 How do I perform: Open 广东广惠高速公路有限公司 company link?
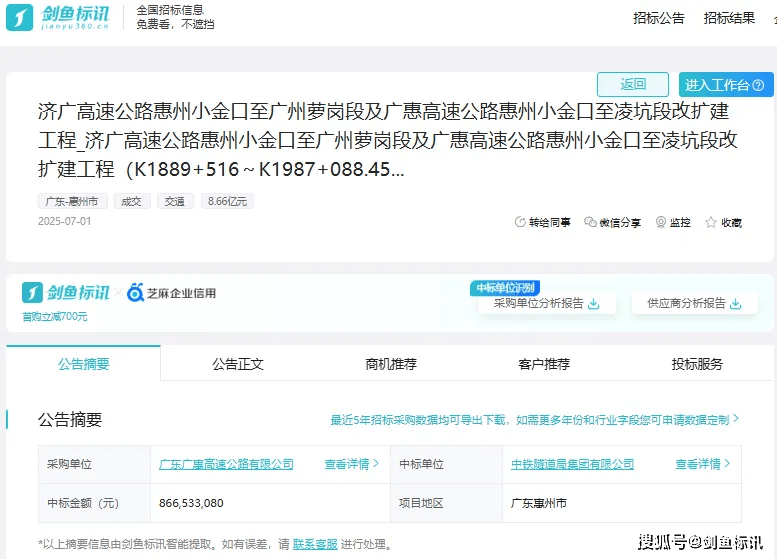click(x=227, y=464)
